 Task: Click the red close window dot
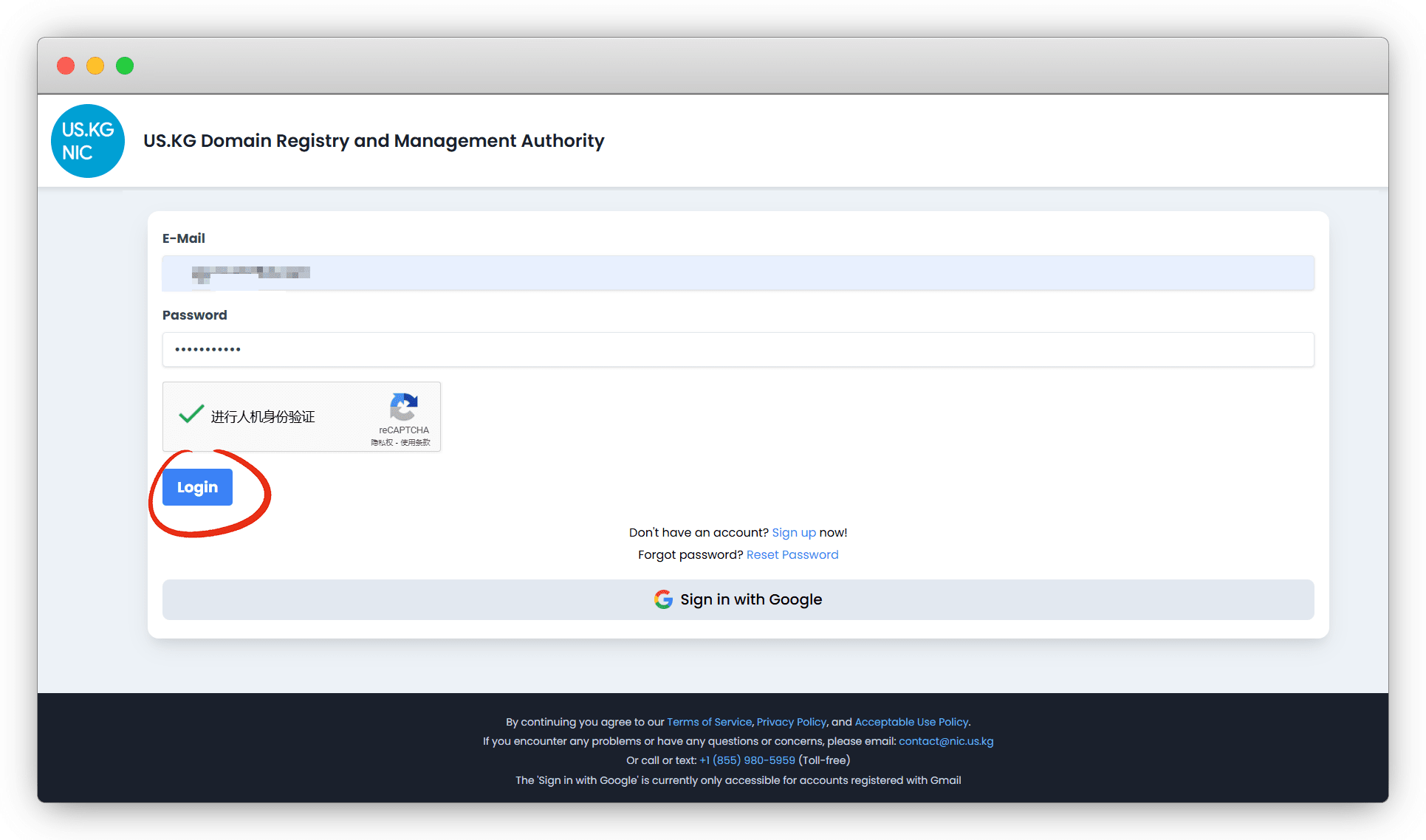click(66, 66)
